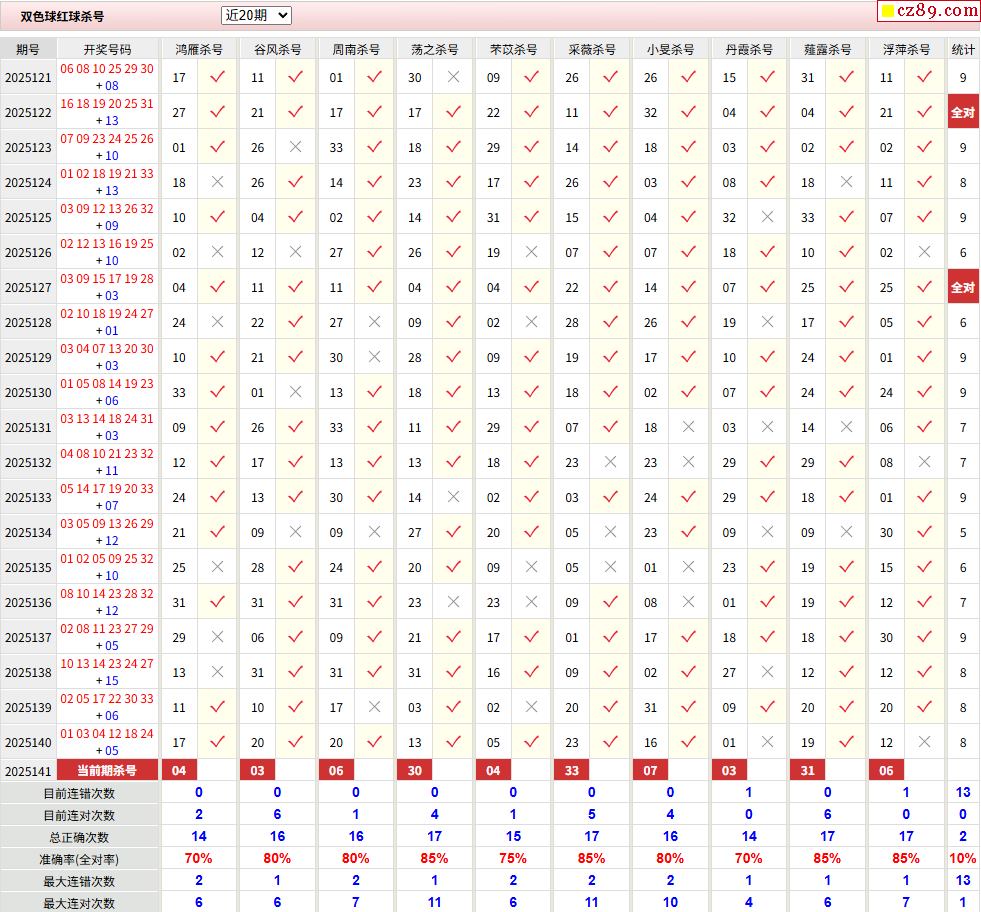Click 小旻杀号 checkmark in row 2025140
Screen dimensions: 981x912
(x=688, y=742)
